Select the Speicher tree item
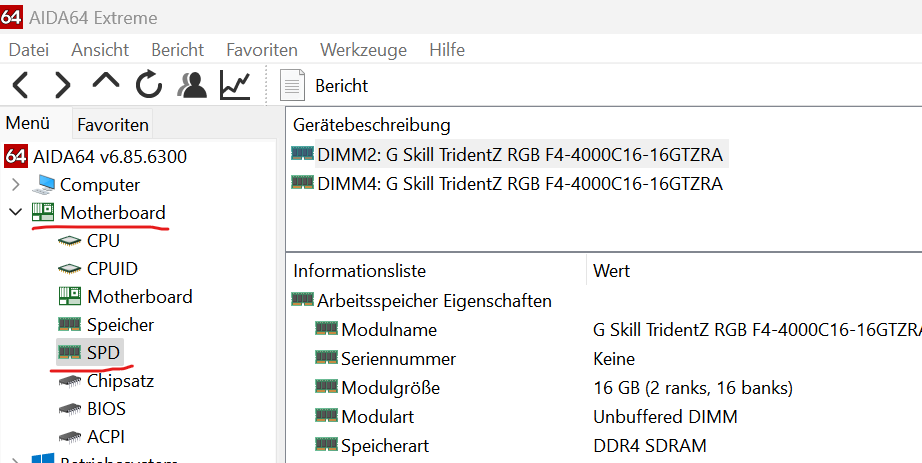 121,325
